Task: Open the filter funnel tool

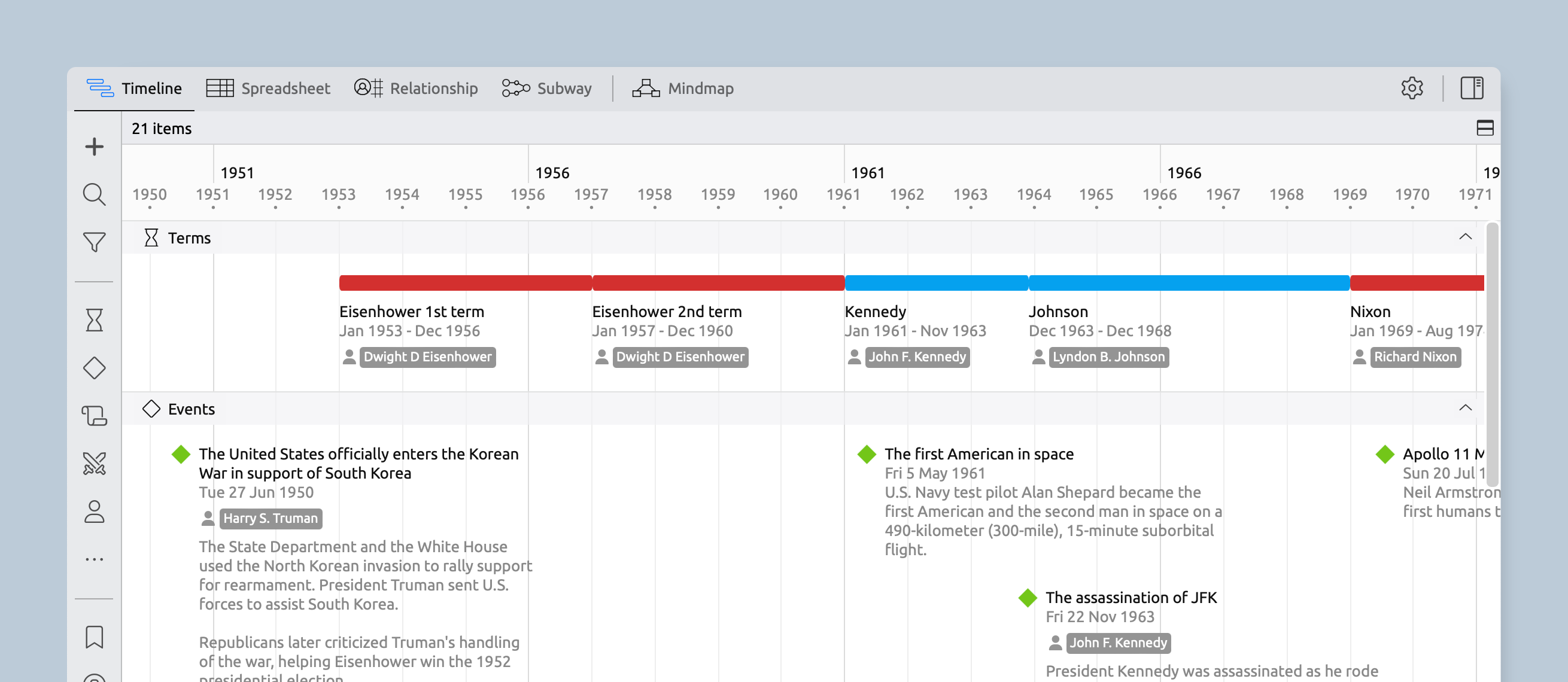Action: 95,242
